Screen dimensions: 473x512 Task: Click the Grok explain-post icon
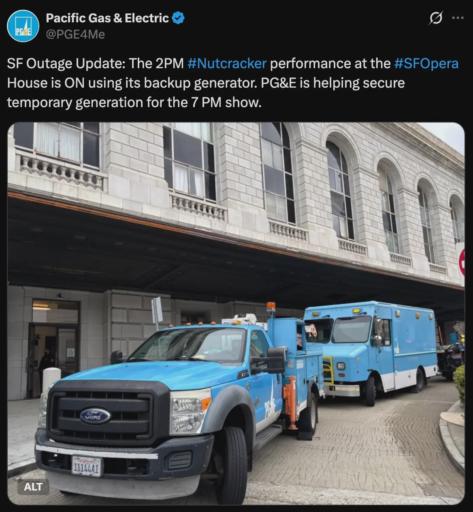click(x=436, y=18)
